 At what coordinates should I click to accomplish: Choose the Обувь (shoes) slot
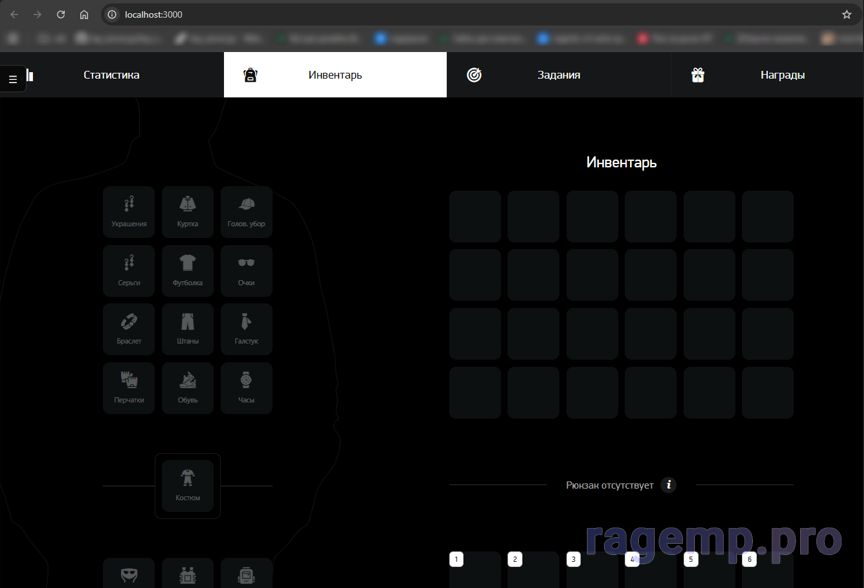click(187, 388)
